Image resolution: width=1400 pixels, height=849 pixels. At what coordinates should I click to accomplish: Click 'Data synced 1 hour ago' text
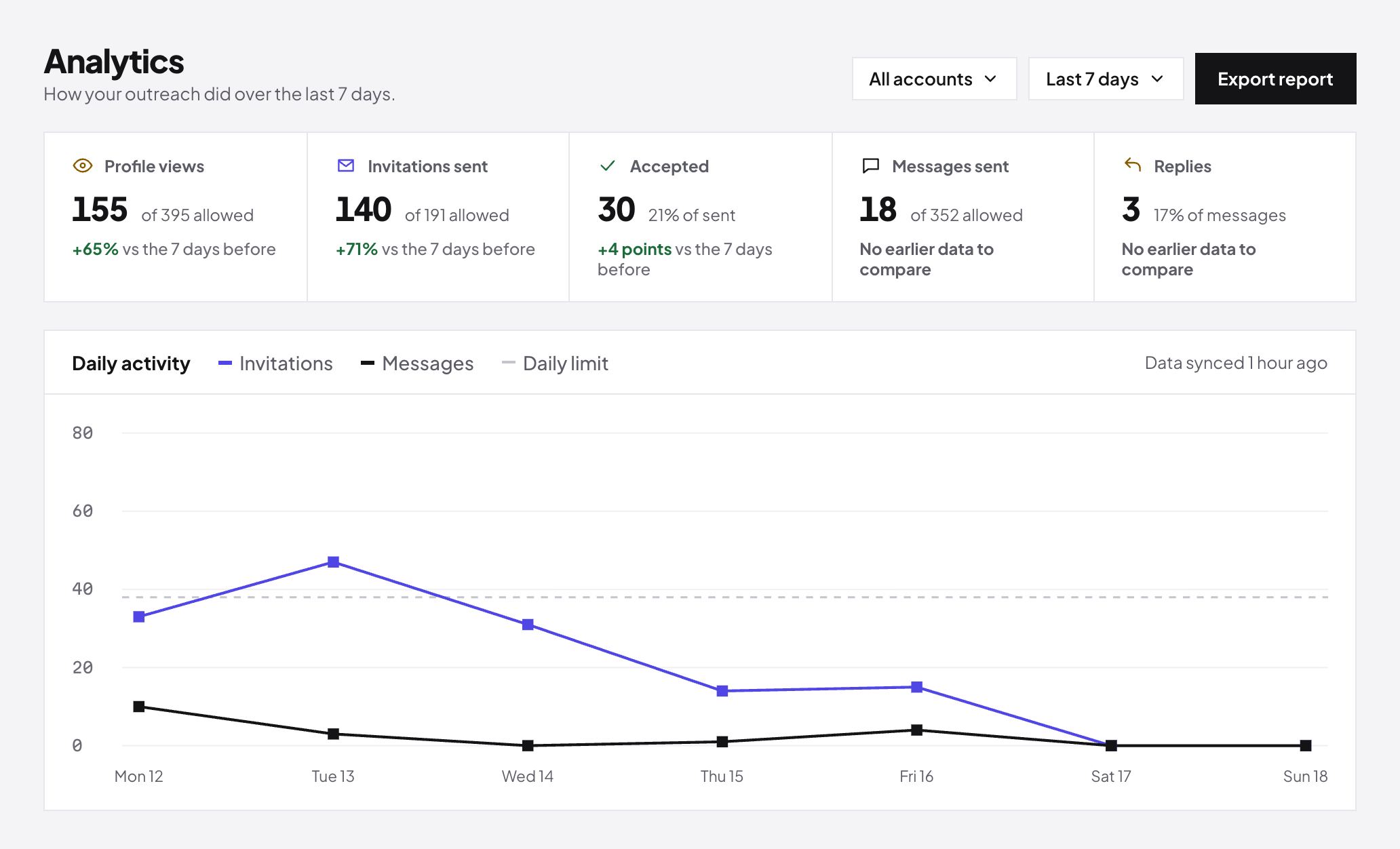(1236, 363)
